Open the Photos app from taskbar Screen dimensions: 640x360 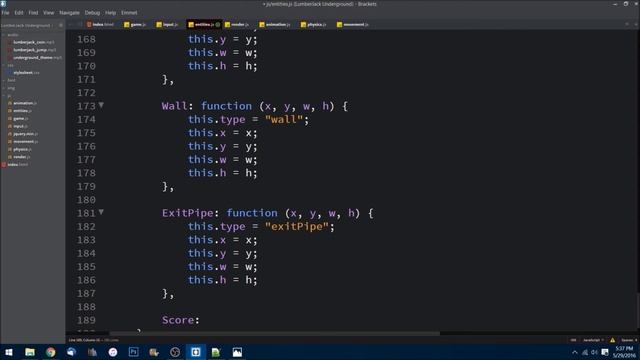pos(237,352)
